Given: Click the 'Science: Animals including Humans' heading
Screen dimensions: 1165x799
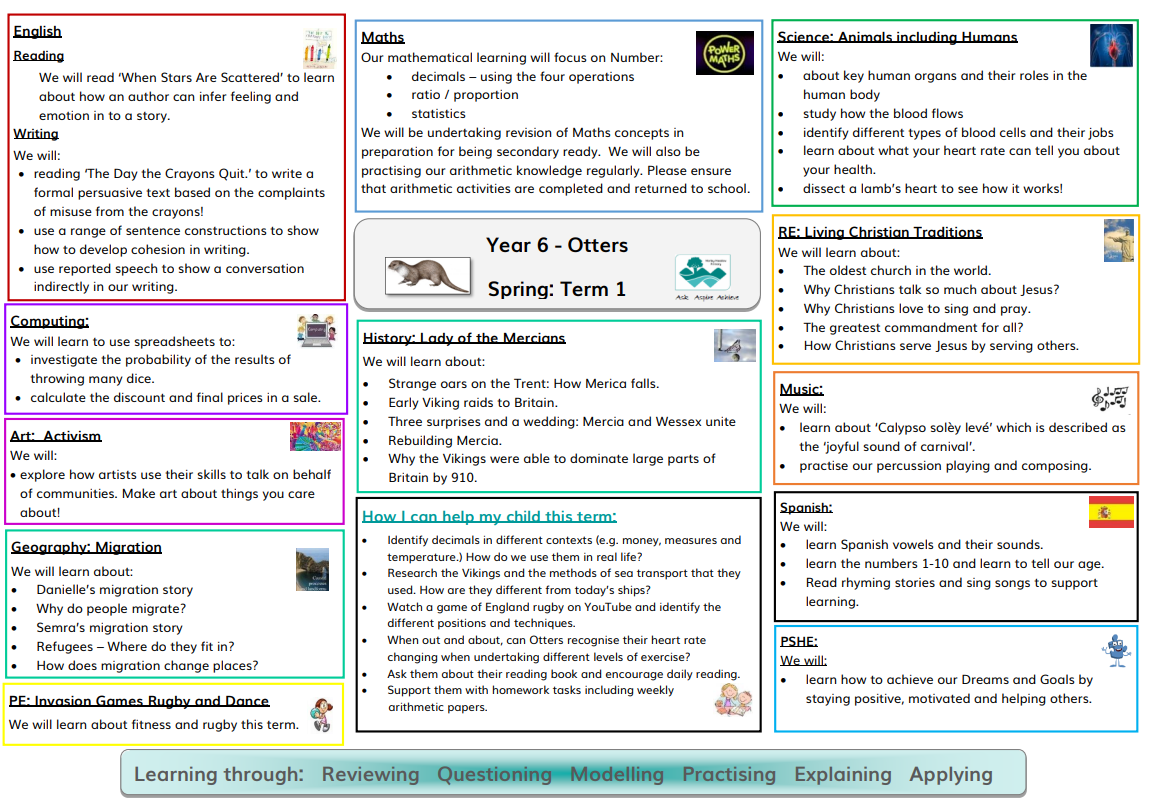Looking at the screenshot, I should 897,37.
